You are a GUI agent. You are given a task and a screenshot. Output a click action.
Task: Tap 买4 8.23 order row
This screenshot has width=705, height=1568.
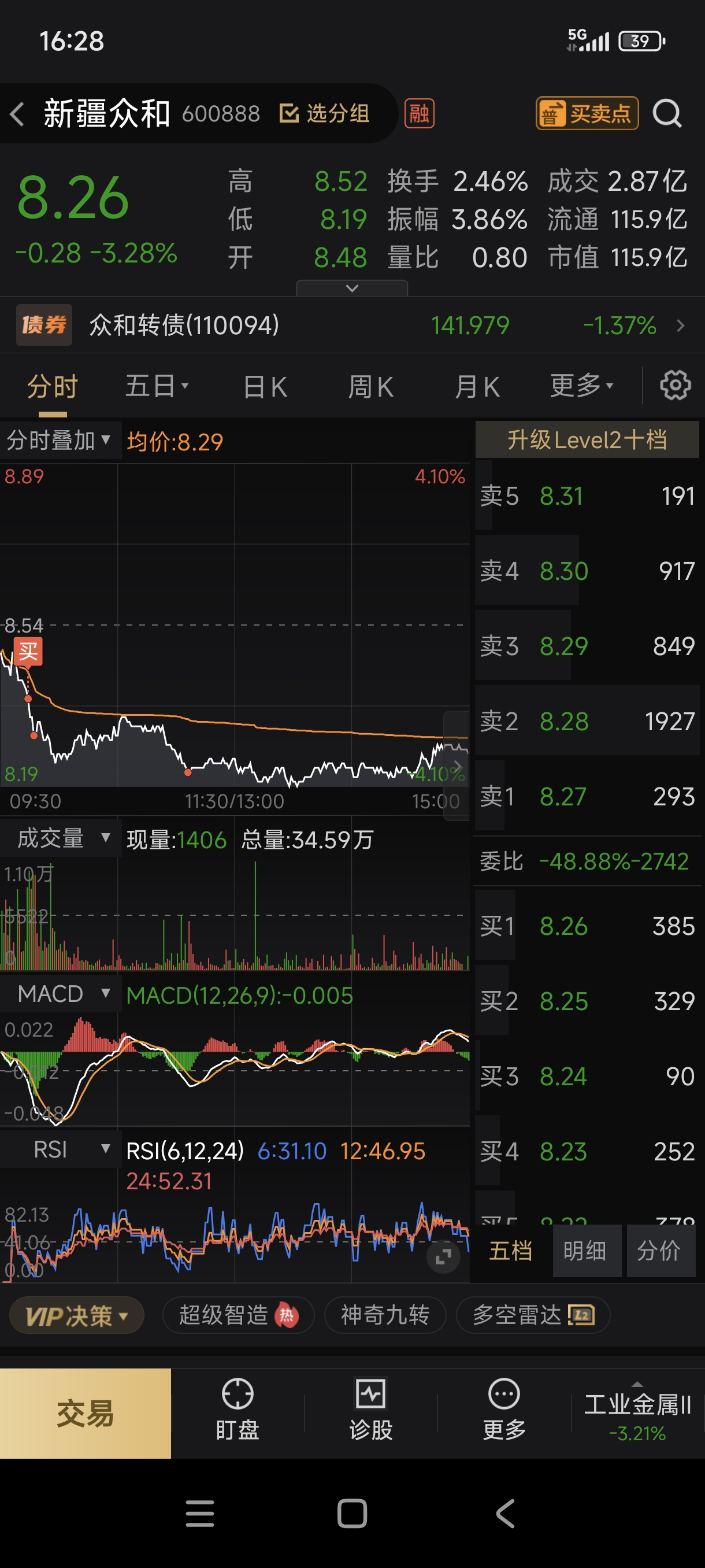tap(587, 1151)
